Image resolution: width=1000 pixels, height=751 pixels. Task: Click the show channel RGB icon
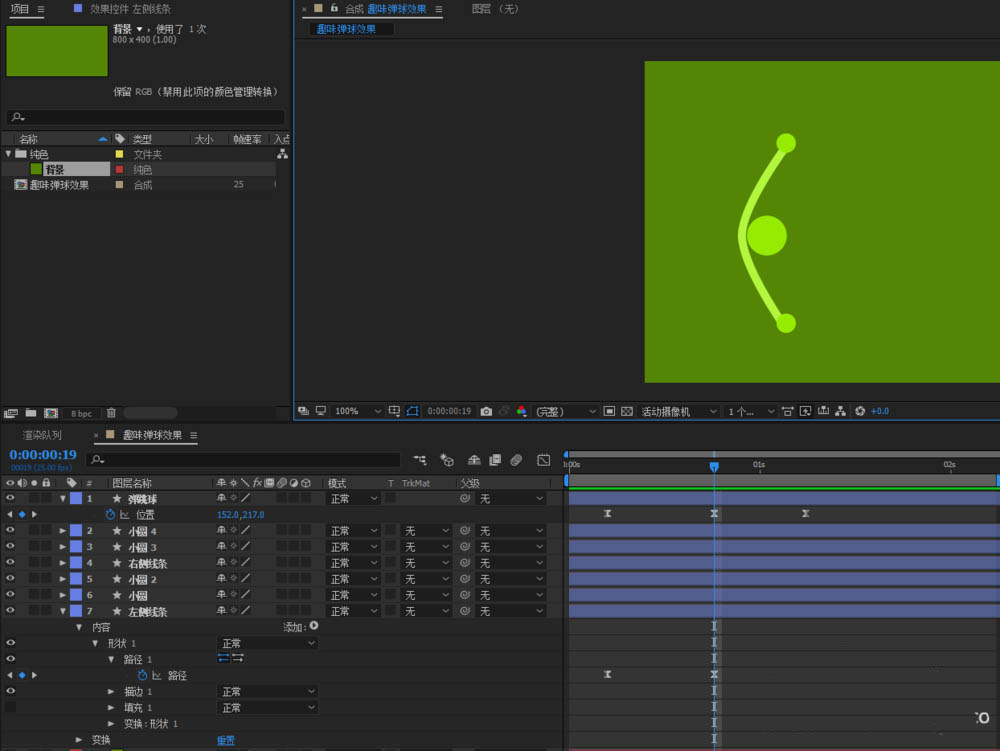point(521,411)
